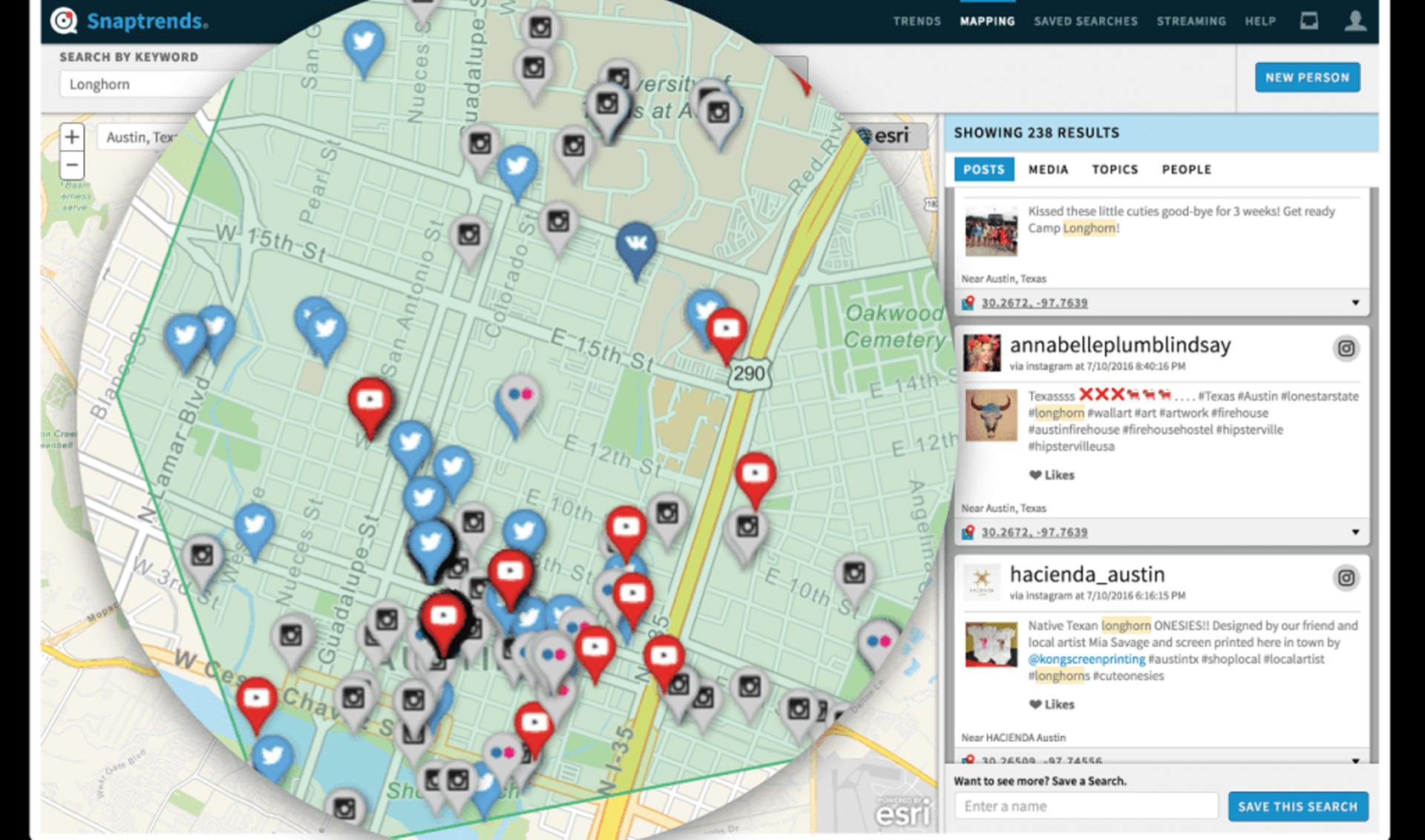Click Likes on annabelleplumblindsay post
The height and width of the screenshot is (840, 1425).
(x=1052, y=475)
